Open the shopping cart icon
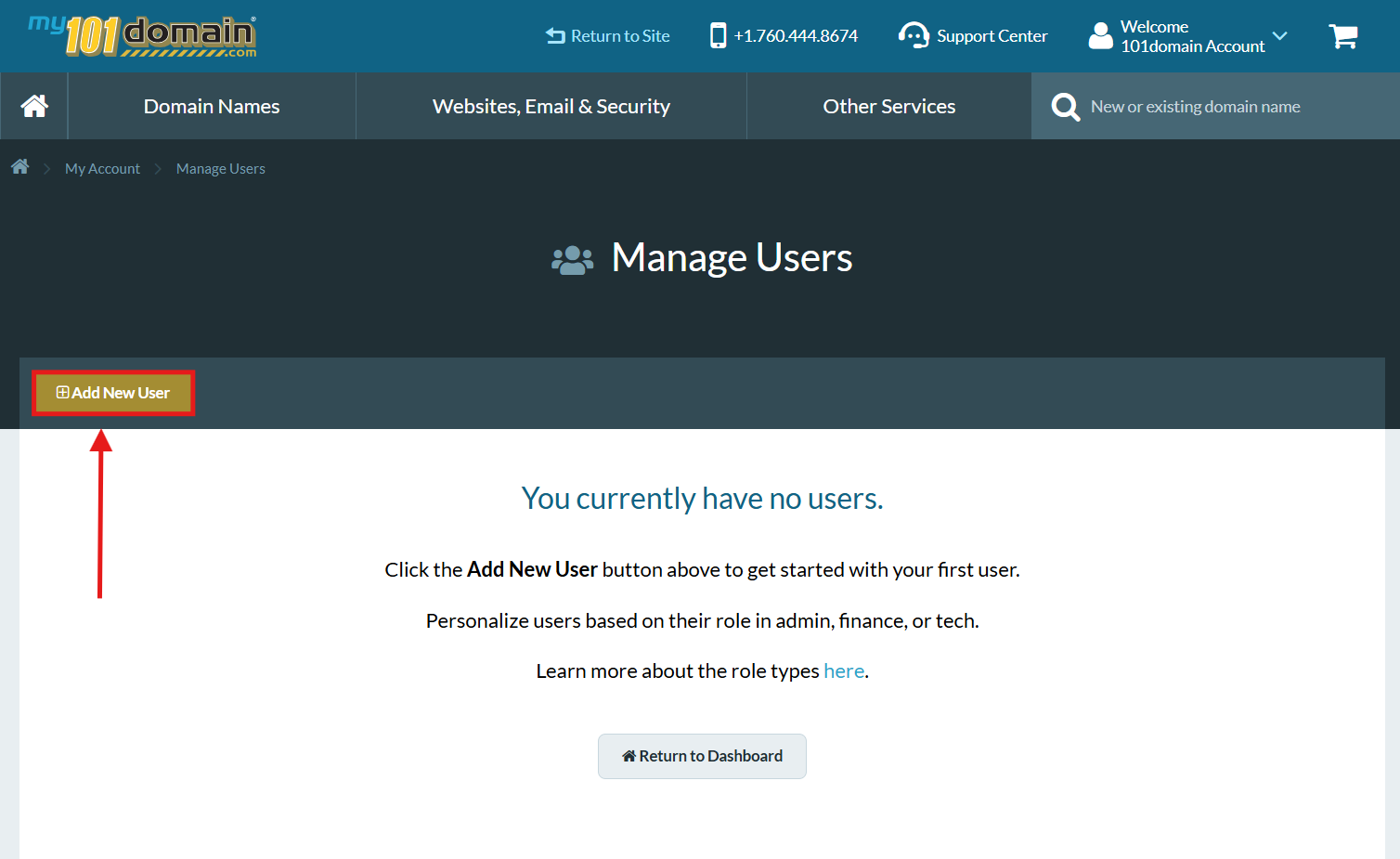Viewport: 1400px width, 859px height. [1342, 36]
